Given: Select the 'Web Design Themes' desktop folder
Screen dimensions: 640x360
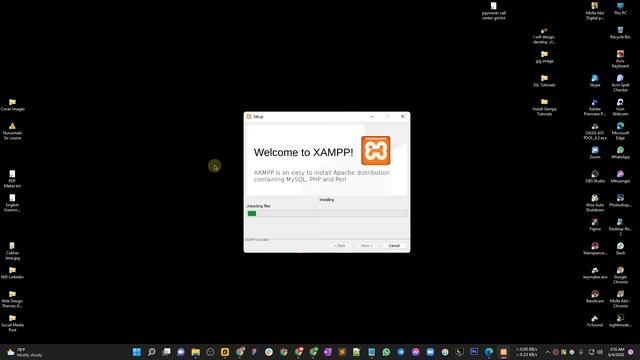Looking at the screenshot, I should (12, 299).
